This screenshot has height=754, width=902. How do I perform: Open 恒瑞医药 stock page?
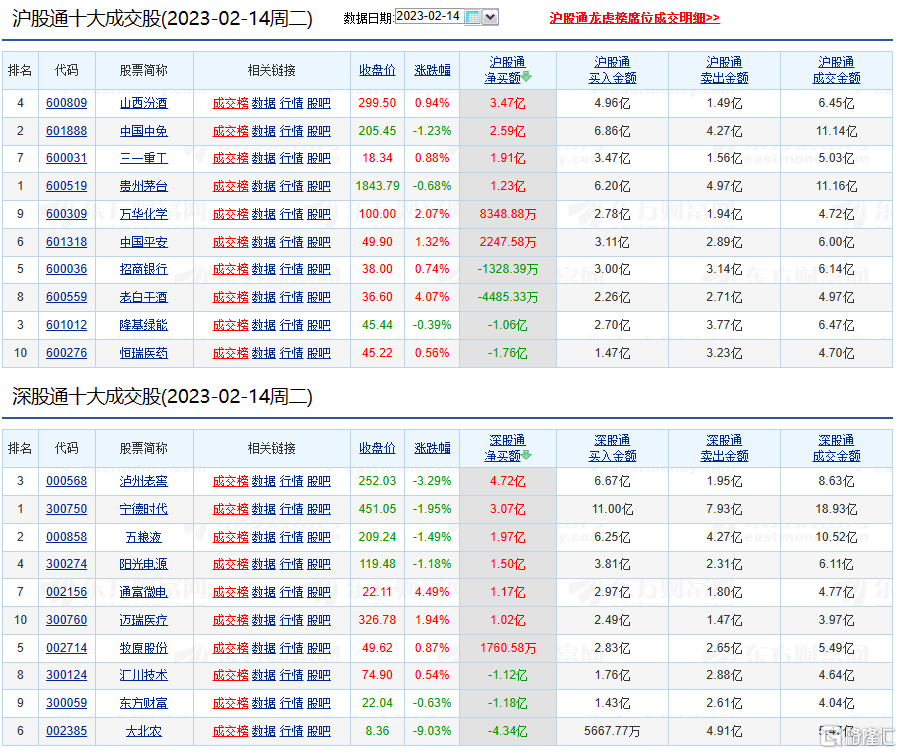pyautogui.click(x=144, y=353)
